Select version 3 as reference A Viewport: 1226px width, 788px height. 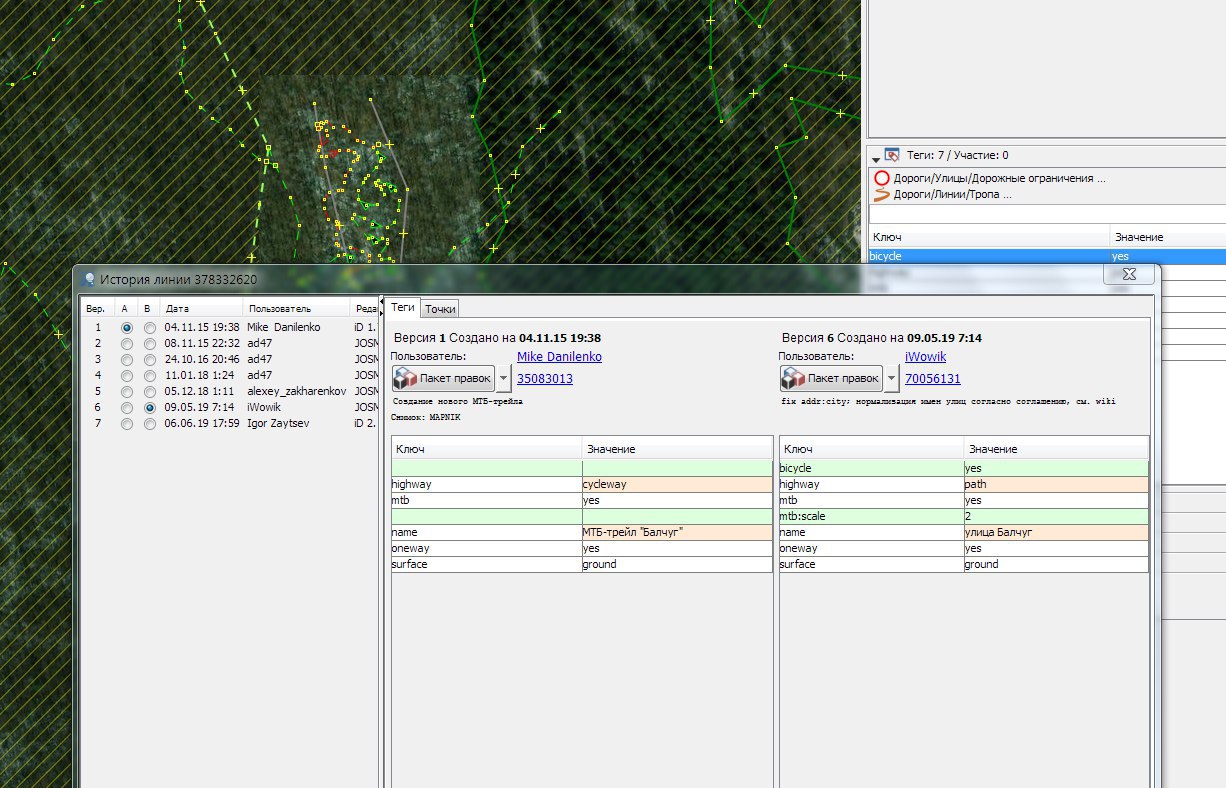[x=126, y=359]
